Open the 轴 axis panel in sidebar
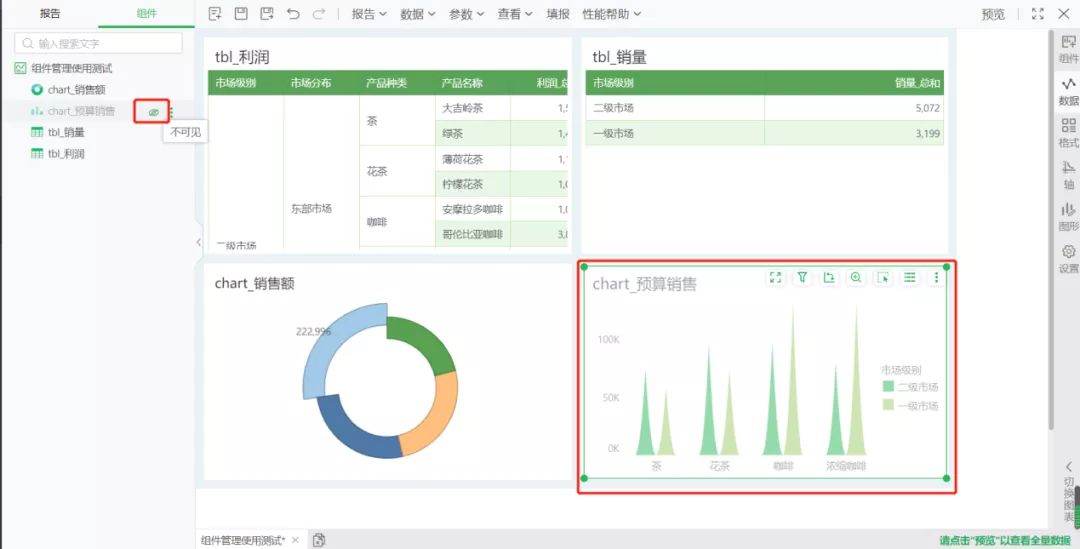This screenshot has height=549, width=1080. point(1068,175)
